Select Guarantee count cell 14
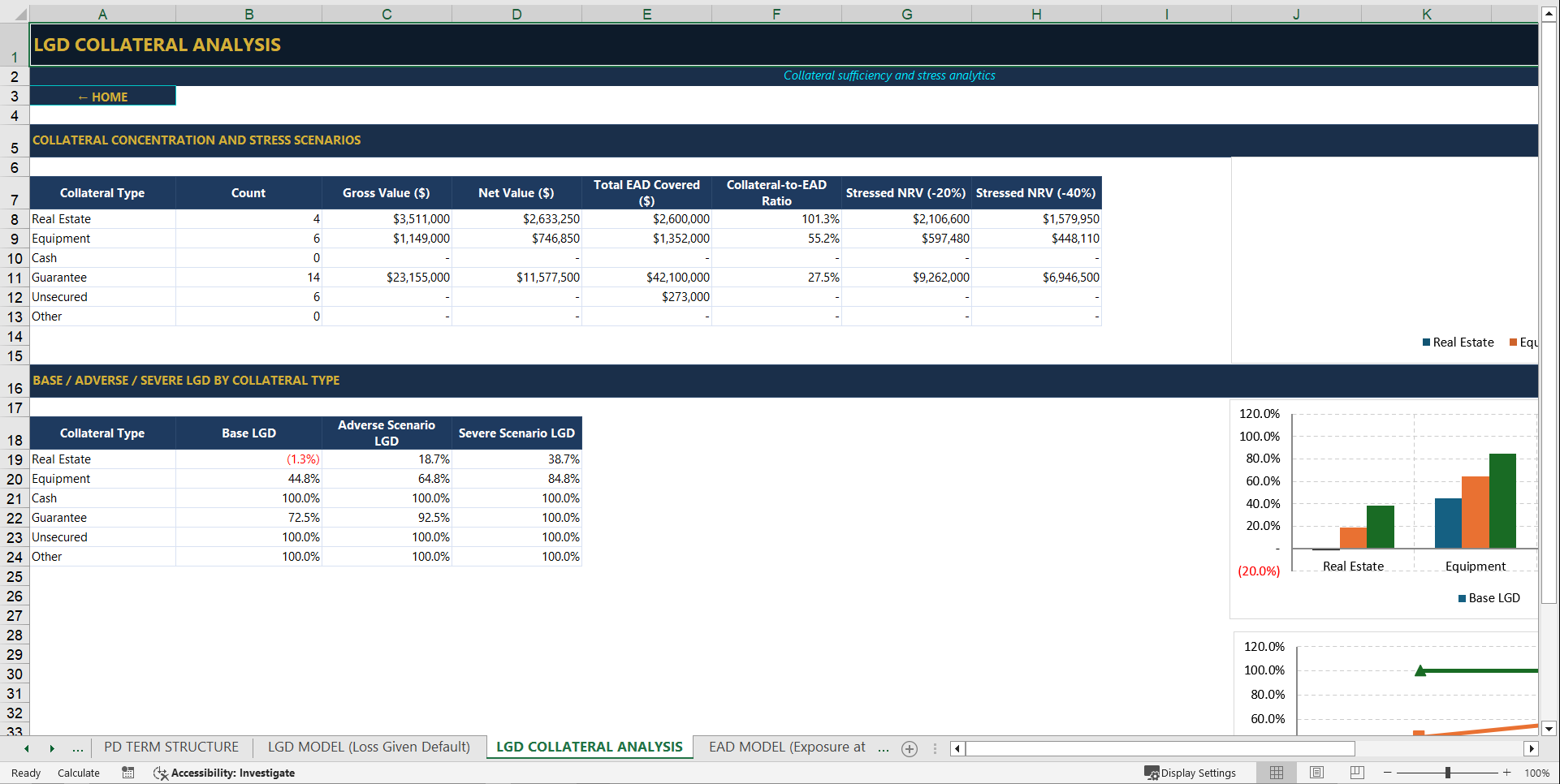The width and height of the screenshot is (1560, 784). tap(248, 278)
